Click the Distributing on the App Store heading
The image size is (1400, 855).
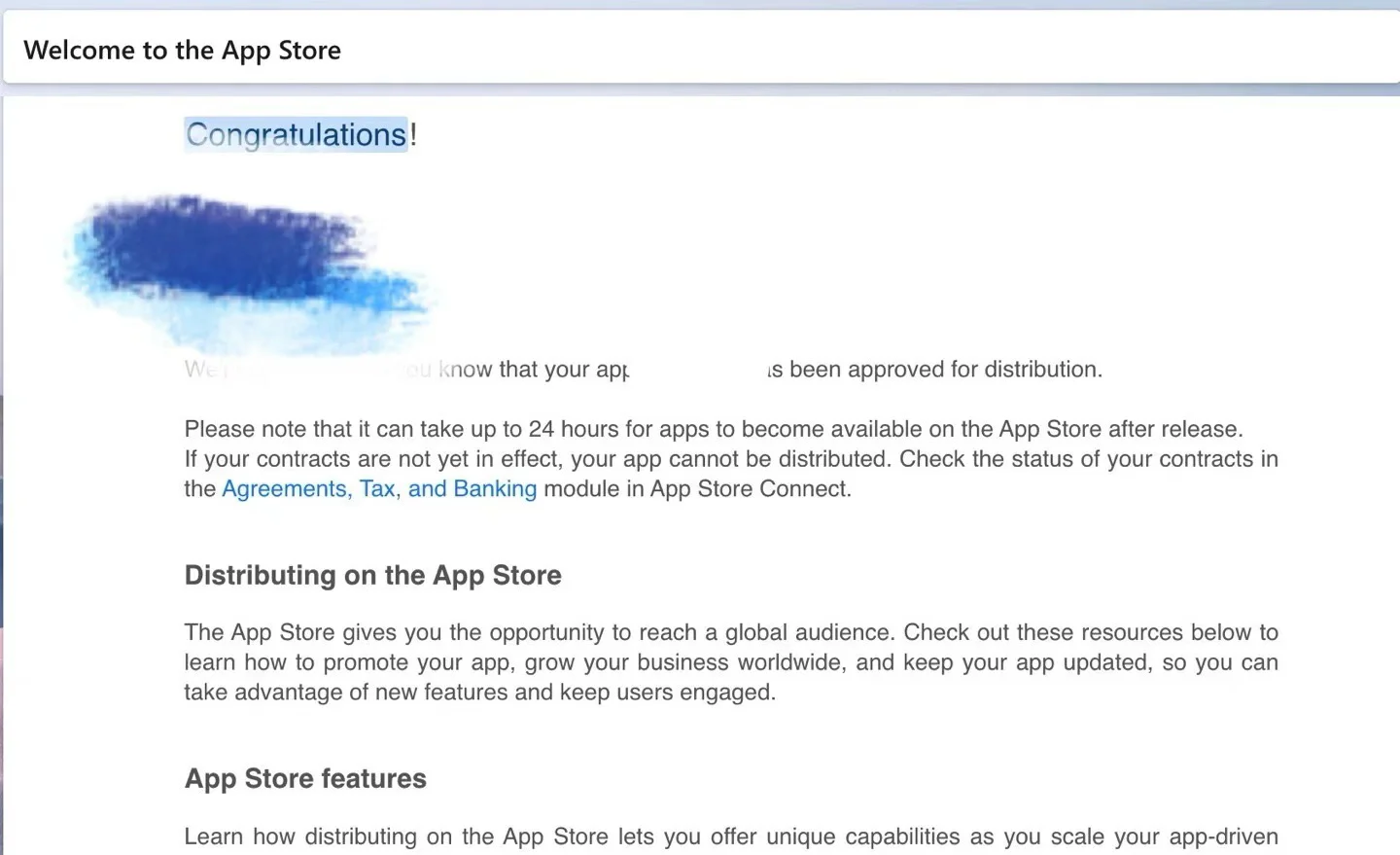pyautogui.click(x=372, y=575)
